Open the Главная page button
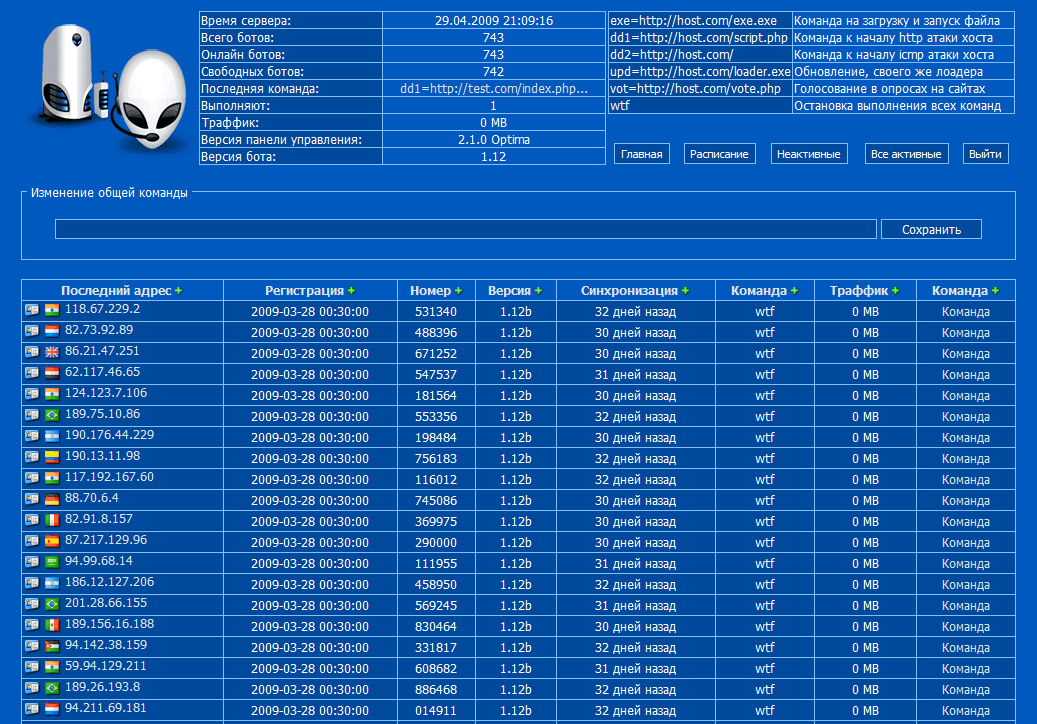 tap(642, 153)
